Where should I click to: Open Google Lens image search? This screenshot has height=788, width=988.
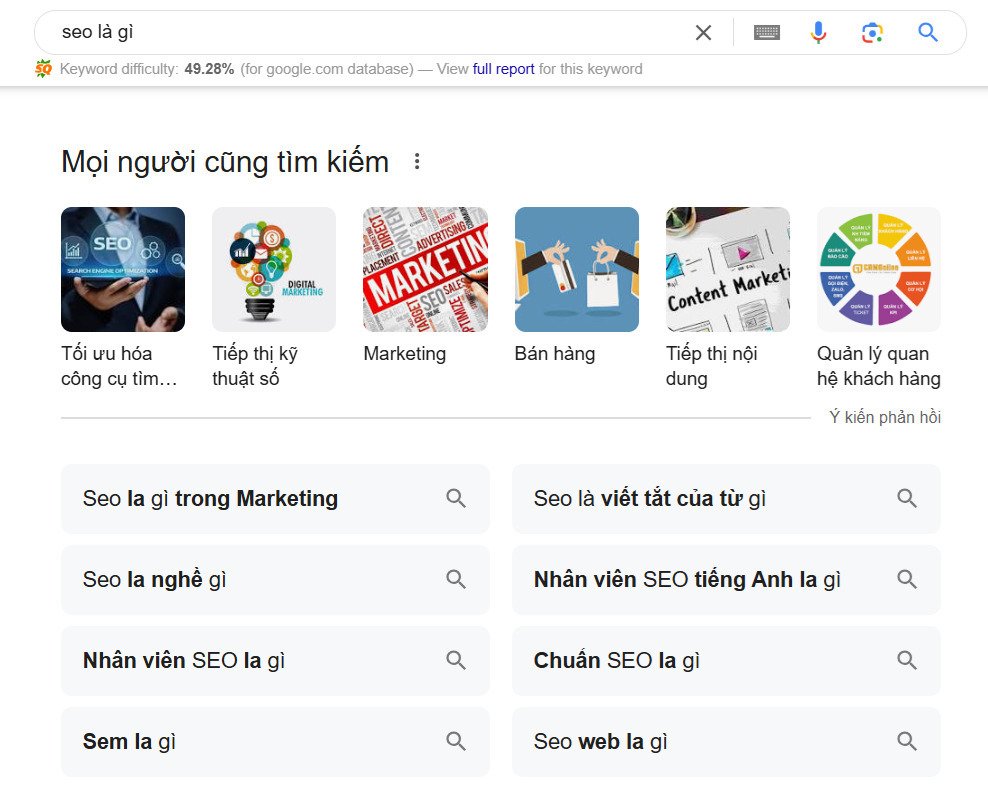click(x=872, y=31)
